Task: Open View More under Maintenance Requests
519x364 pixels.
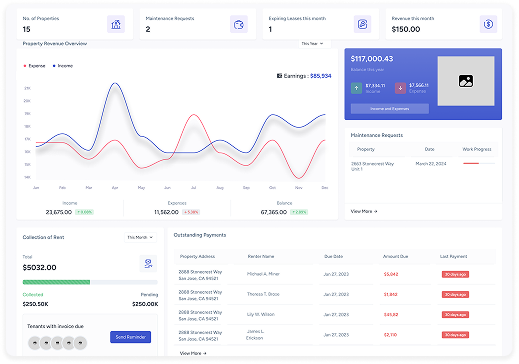Action: 364,211
